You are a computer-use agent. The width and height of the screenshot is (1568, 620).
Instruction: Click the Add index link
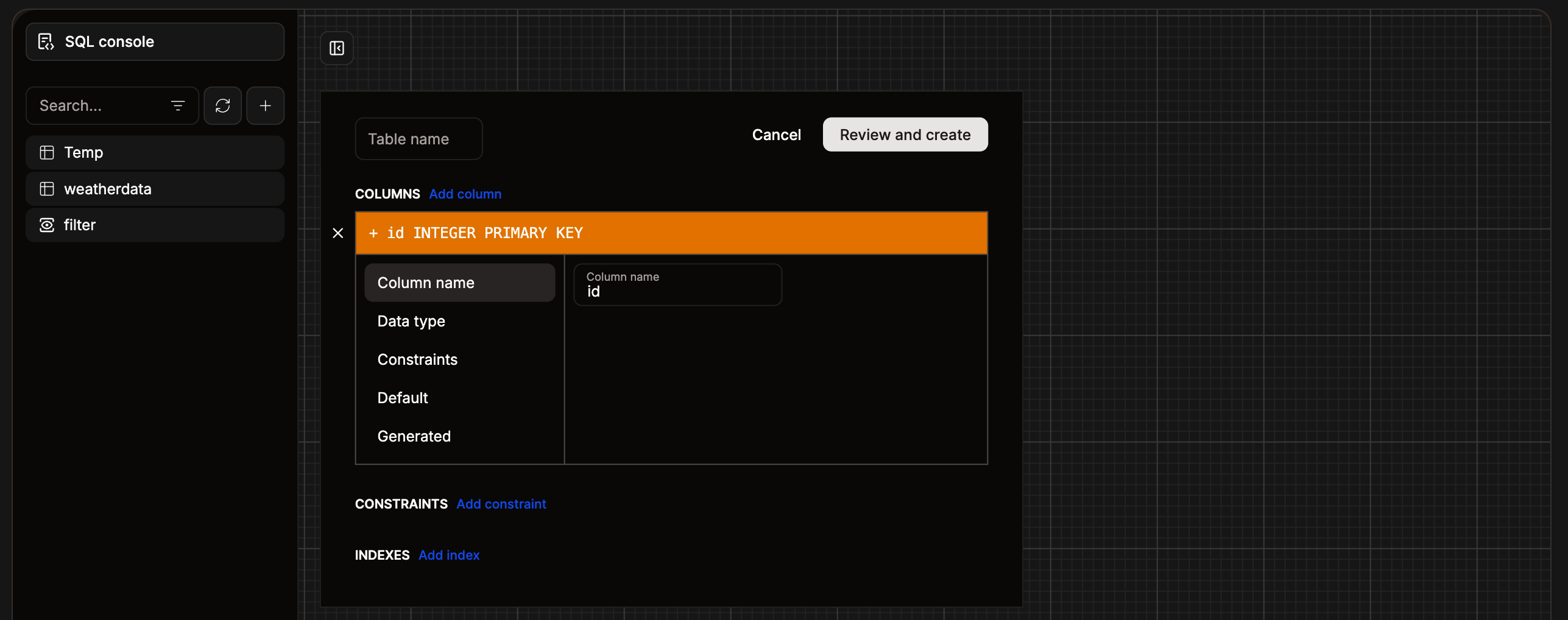click(448, 555)
